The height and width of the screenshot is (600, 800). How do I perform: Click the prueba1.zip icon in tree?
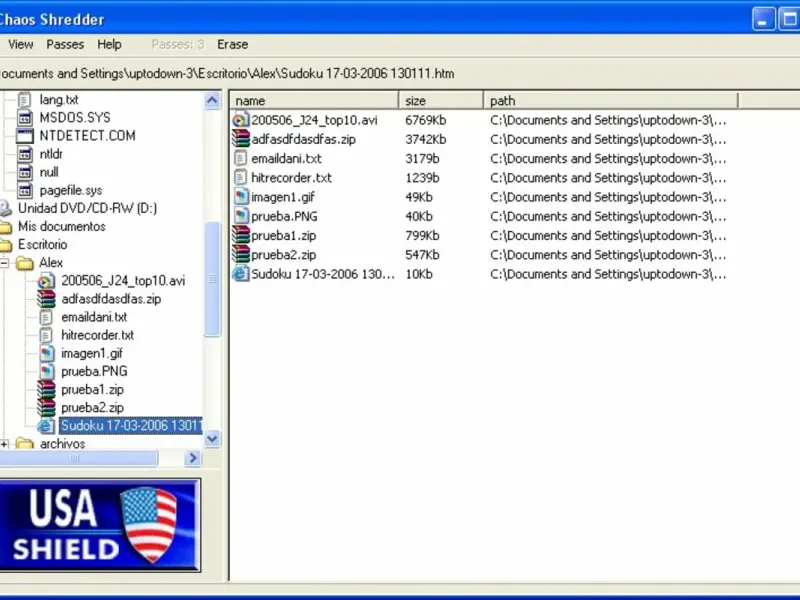(x=46, y=390)
